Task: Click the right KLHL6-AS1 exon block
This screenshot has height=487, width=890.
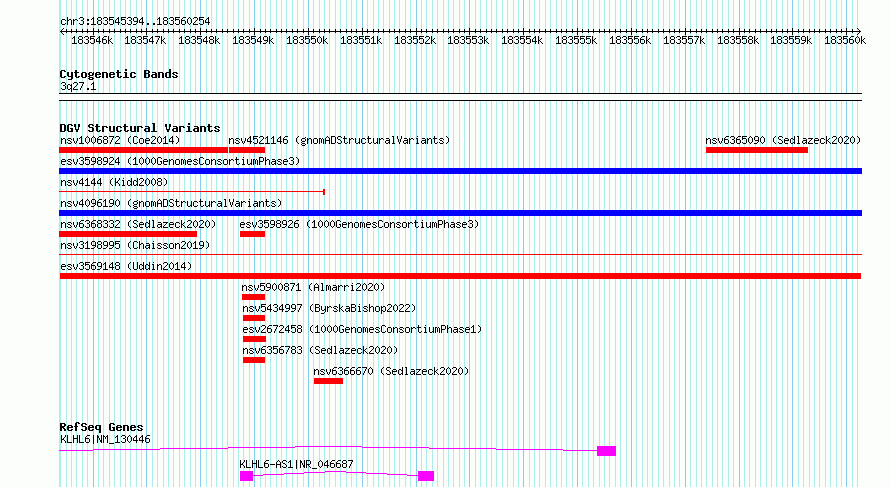Action: (426, 476)
